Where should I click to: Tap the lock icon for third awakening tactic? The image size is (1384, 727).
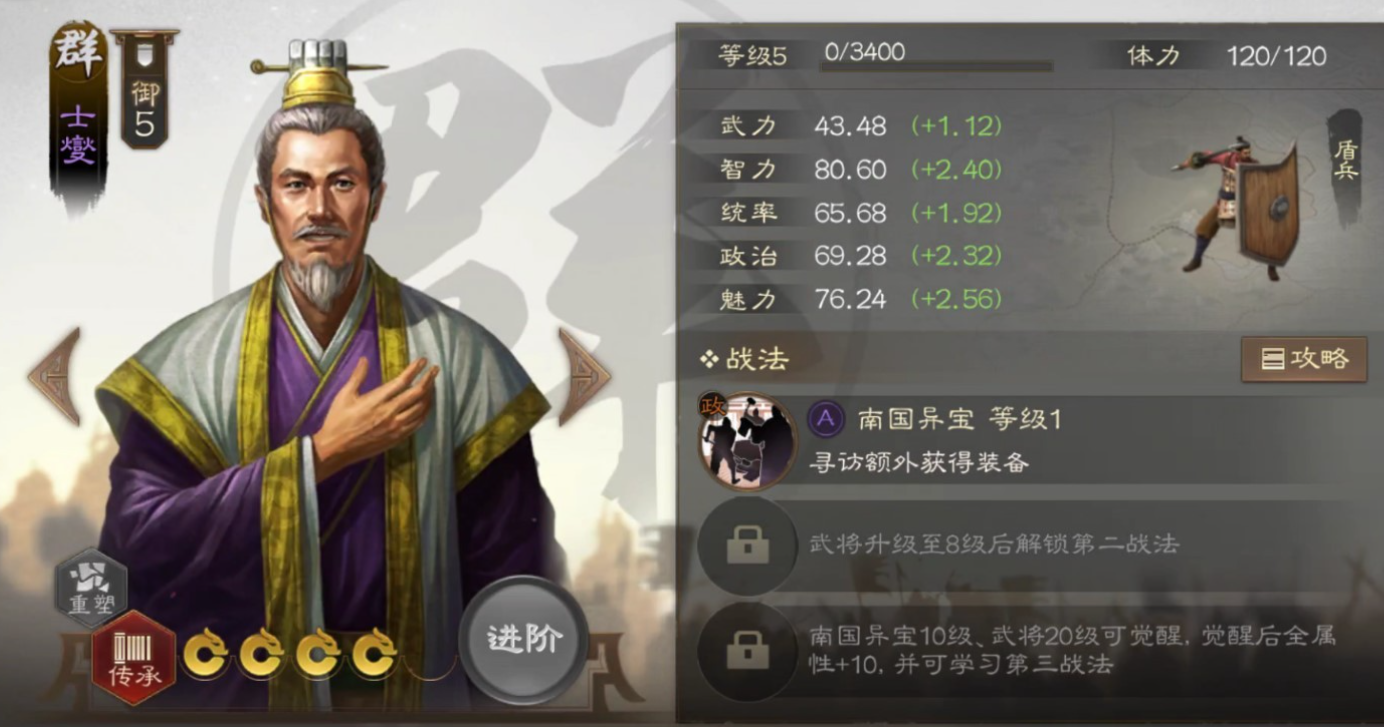(x=748, y=651)
